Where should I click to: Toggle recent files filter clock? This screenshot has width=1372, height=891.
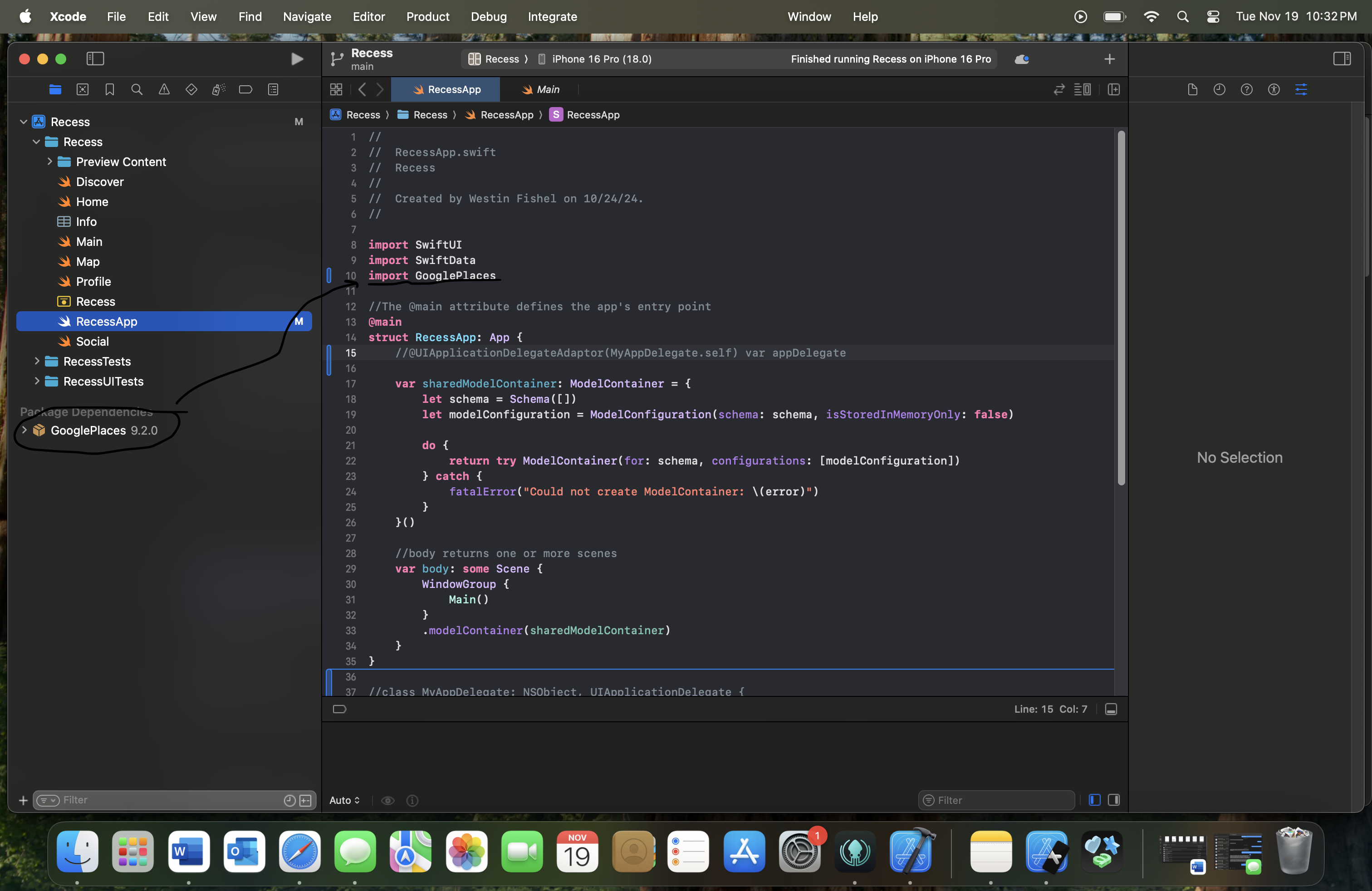coord(289,800)
